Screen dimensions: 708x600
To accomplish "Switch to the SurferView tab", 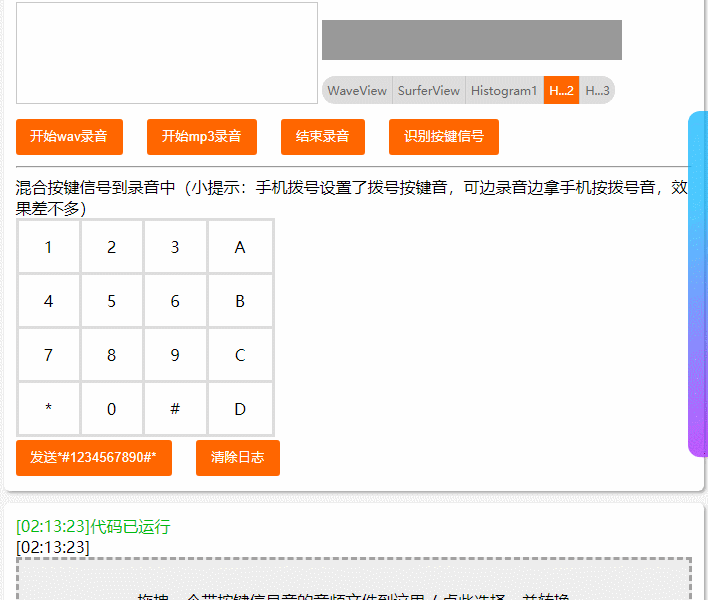I will [x=429, y=90].
